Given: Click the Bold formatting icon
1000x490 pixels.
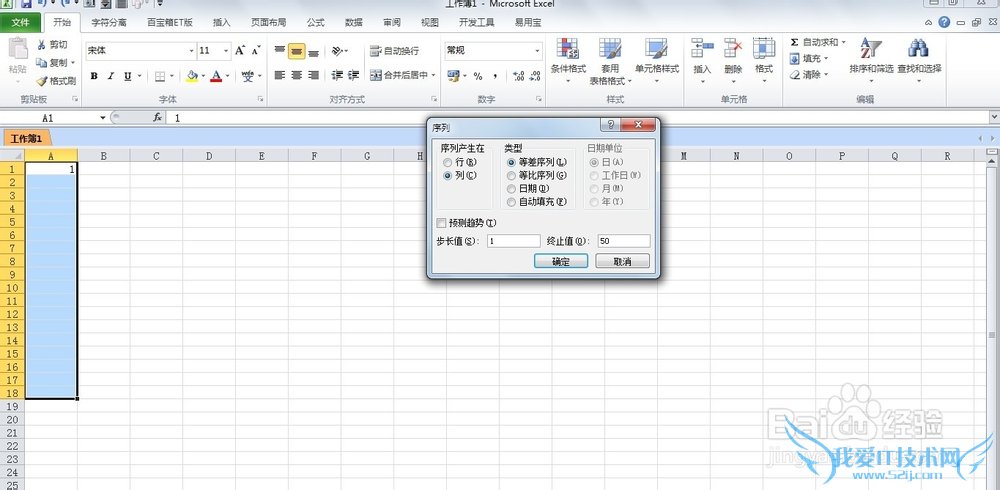Looking at the screenshot, I should coord(94,76).
